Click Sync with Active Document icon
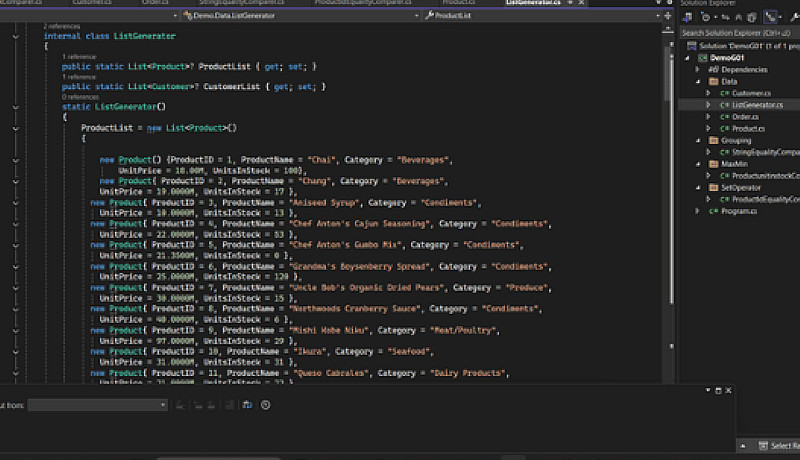This screenshot has height=460, width=800. 726,17
